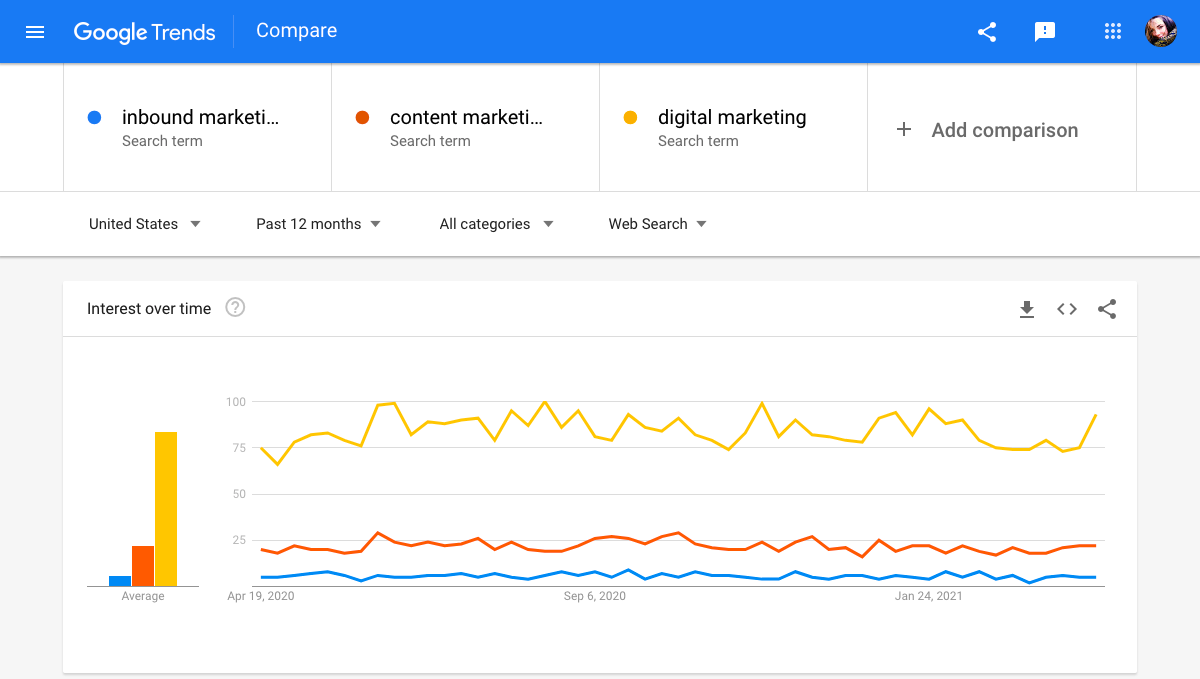Send feedback using the feedback icon
Image resolution: width=1200 pixels, height=679 pixels.
coord(1045,32)
